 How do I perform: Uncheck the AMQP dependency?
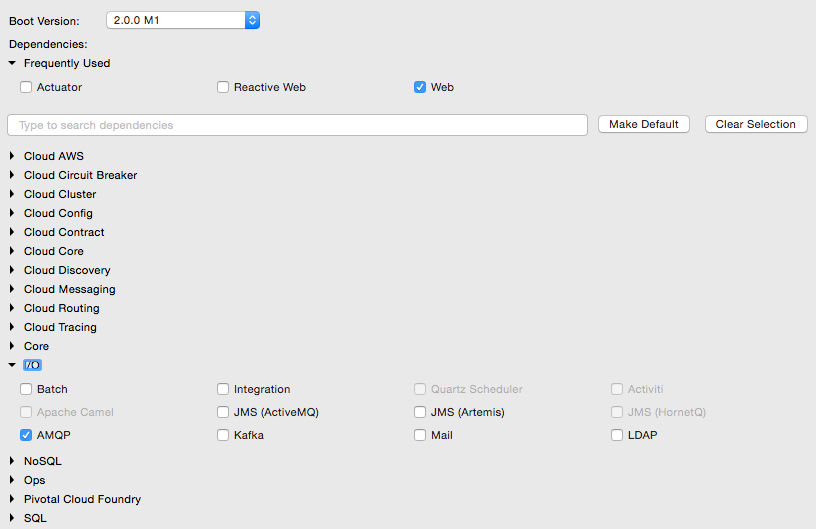(26, 435)
